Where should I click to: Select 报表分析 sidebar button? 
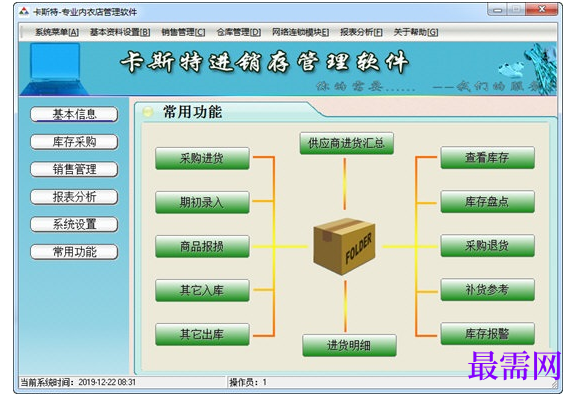click(74, 197)
